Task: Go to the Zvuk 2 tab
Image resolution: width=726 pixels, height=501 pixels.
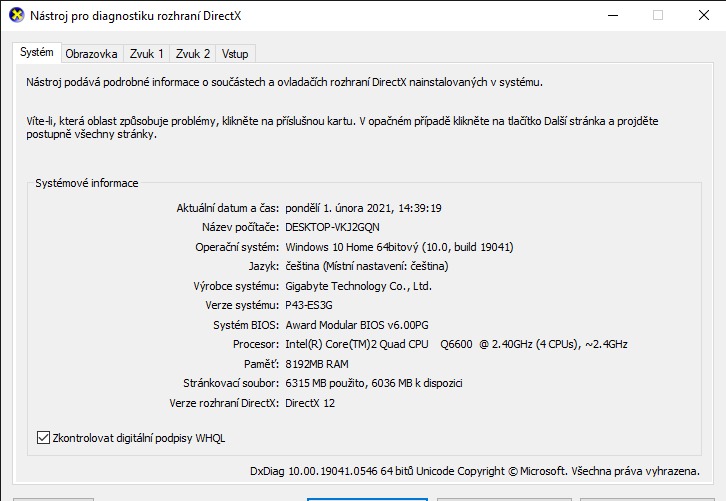Action: pos(193,54)
